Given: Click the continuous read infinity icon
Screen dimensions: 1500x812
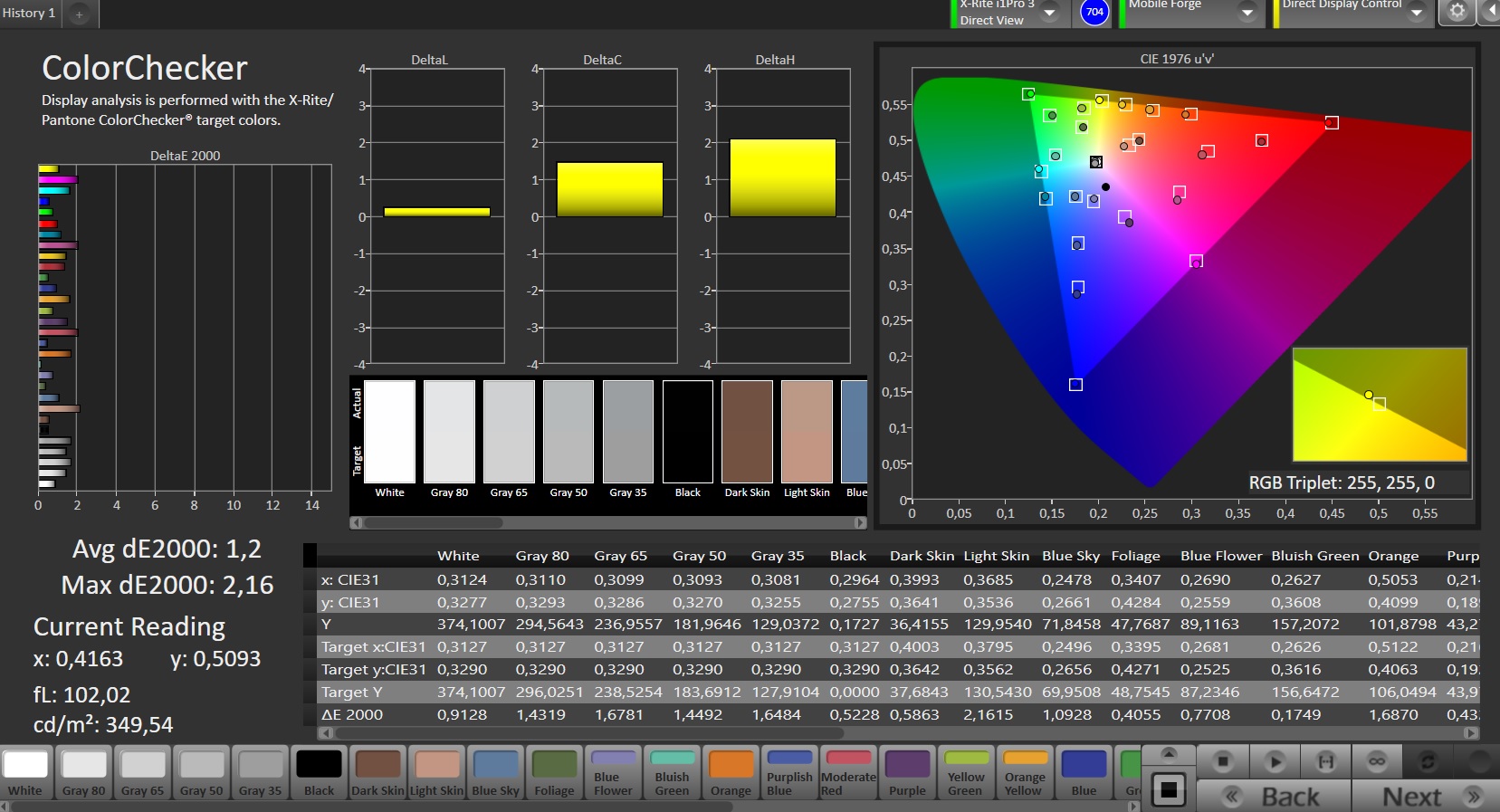Looking at the screenshot, I should click(1376, 761).
